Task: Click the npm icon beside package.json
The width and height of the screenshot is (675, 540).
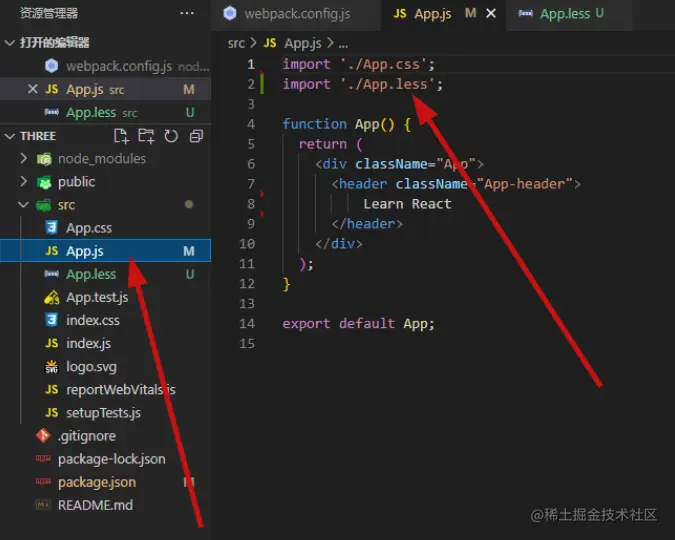Action: coord(43,481)
